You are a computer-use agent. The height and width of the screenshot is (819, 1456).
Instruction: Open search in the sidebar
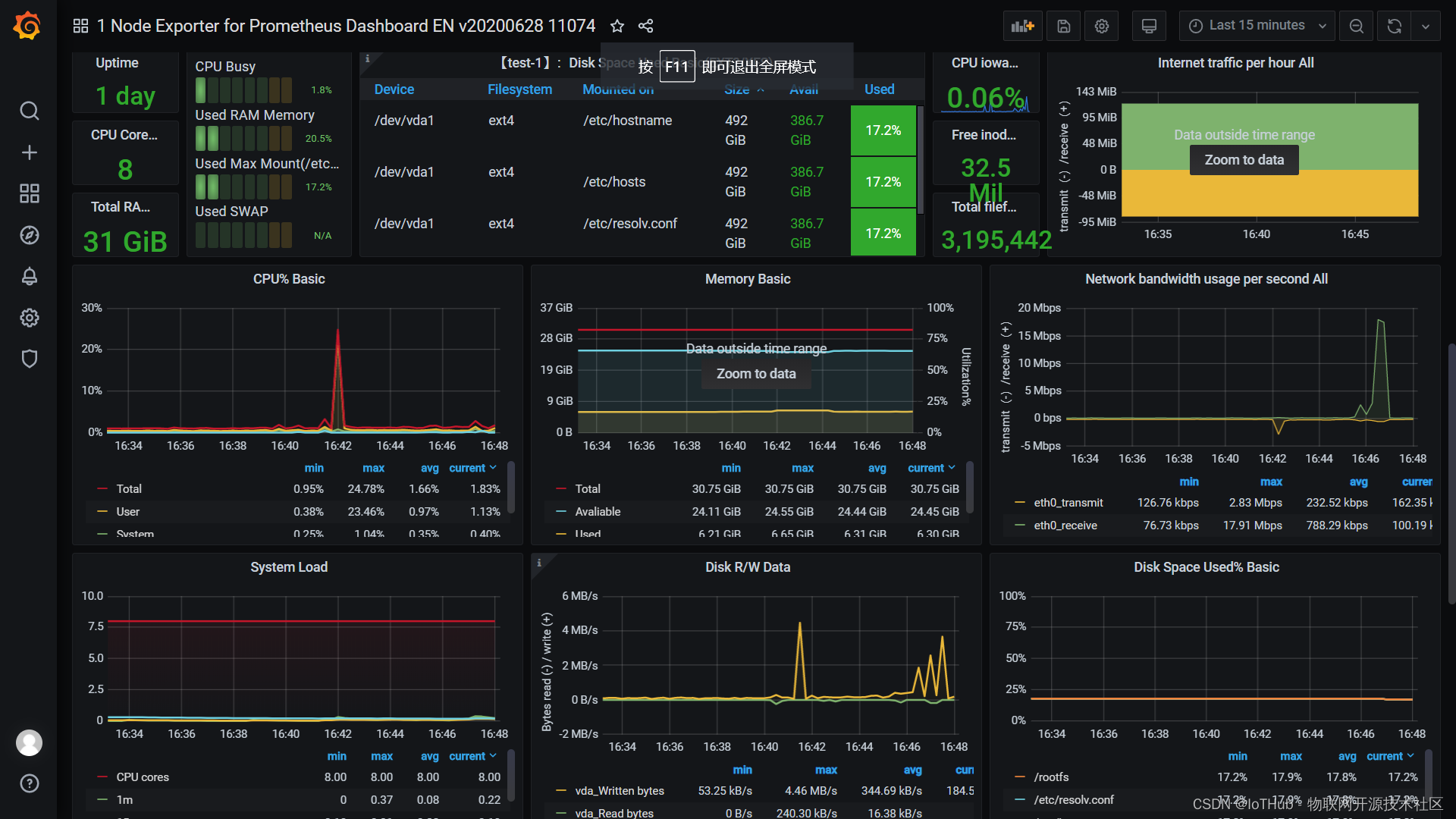[29, 111]
